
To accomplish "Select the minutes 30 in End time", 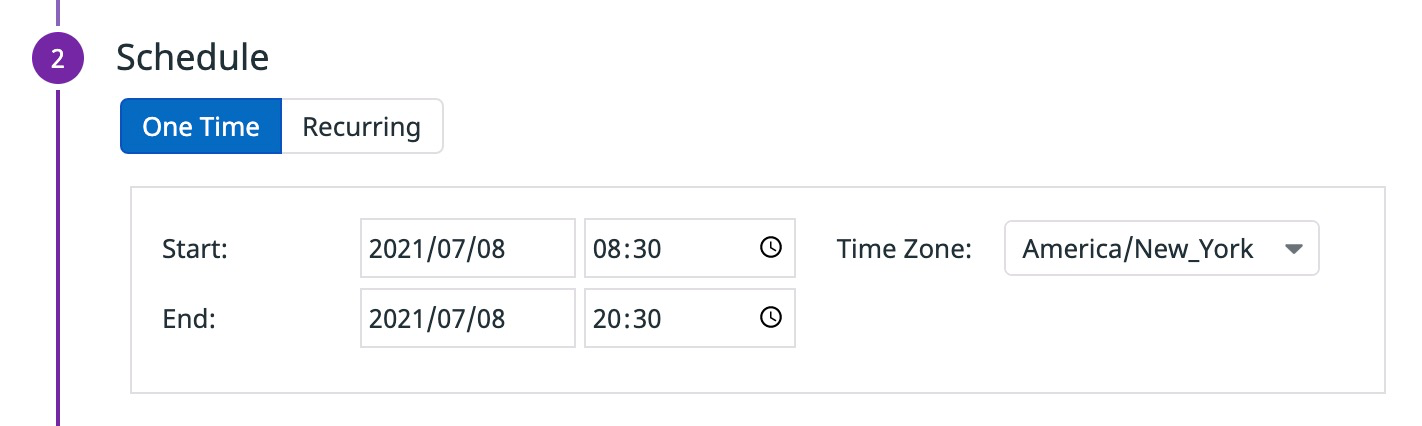I will (646, 319).
